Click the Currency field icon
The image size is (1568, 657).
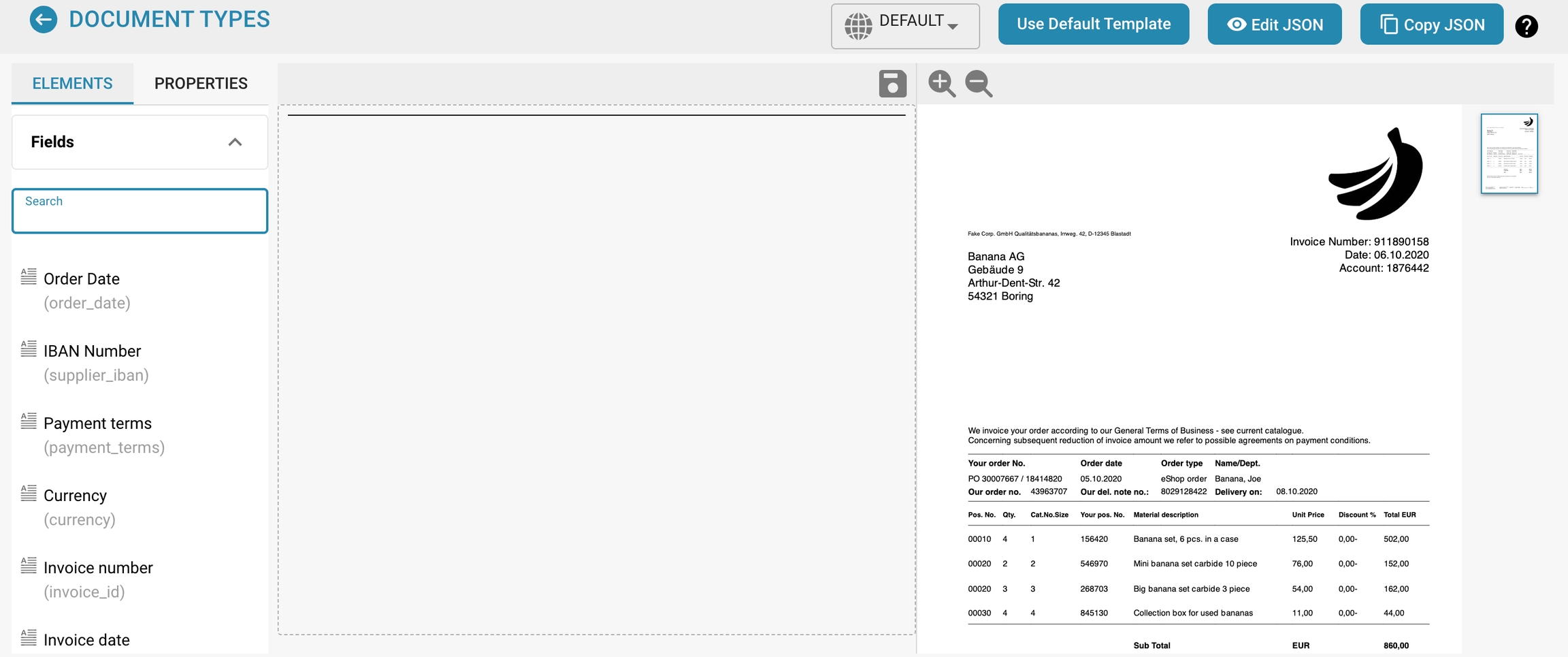[29, 493]
